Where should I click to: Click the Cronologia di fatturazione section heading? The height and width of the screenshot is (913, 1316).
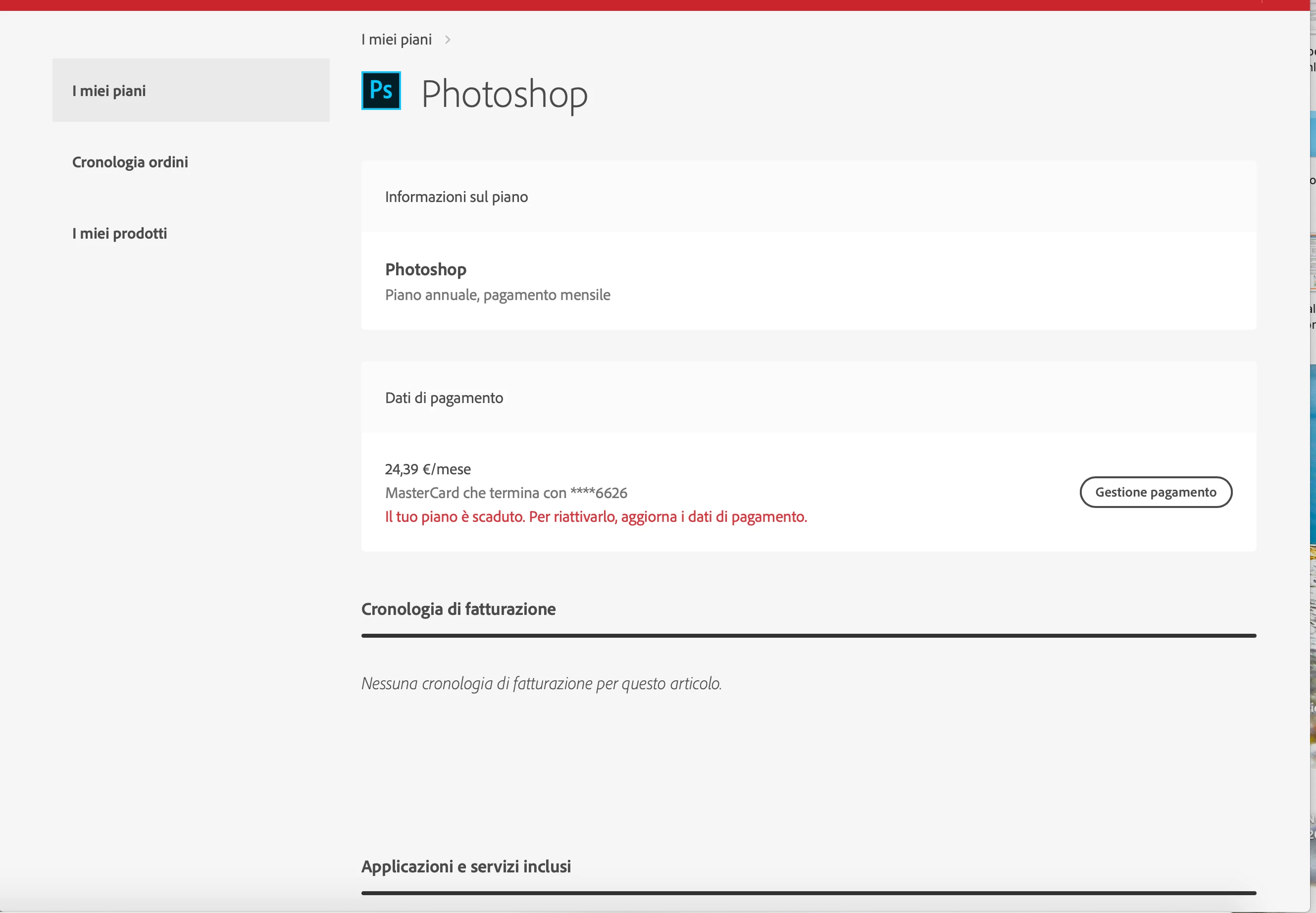tap(458, 609)
